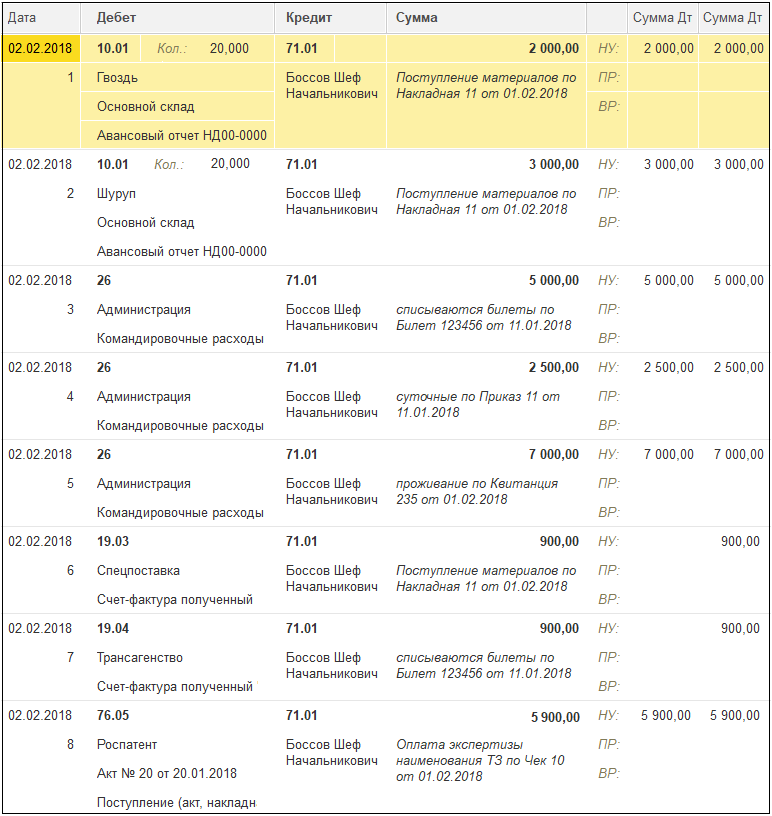Image resolution: width=772 pixels, height=816 pixels.
Task: Select sum 2 000,00 in row 1
Action: (554, 48)
